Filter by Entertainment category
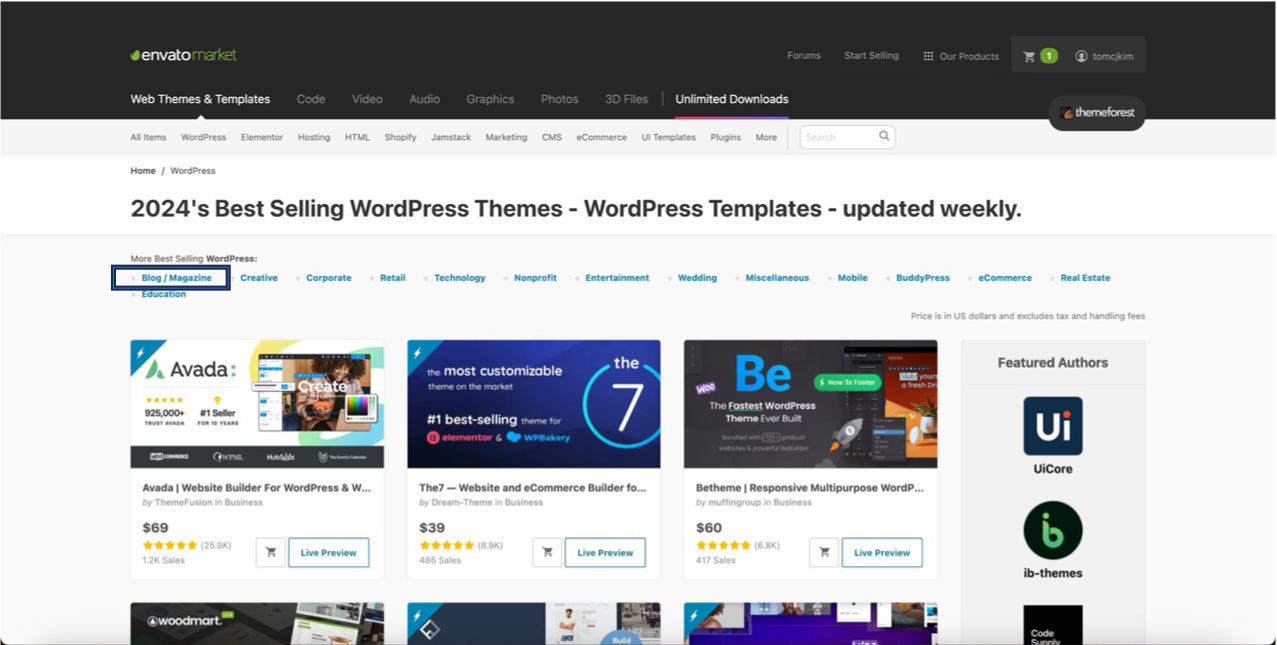The width and height of the screenshot is (1277, 645). coord(617,278)
